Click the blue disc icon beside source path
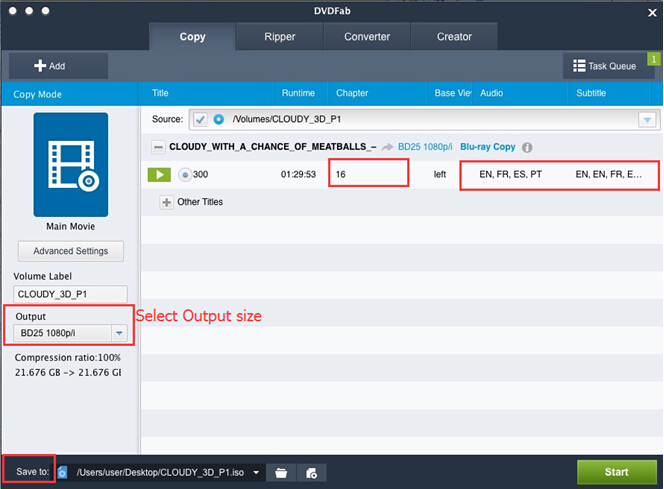Viewport: 664px width, 489px height. pos(219,119)
